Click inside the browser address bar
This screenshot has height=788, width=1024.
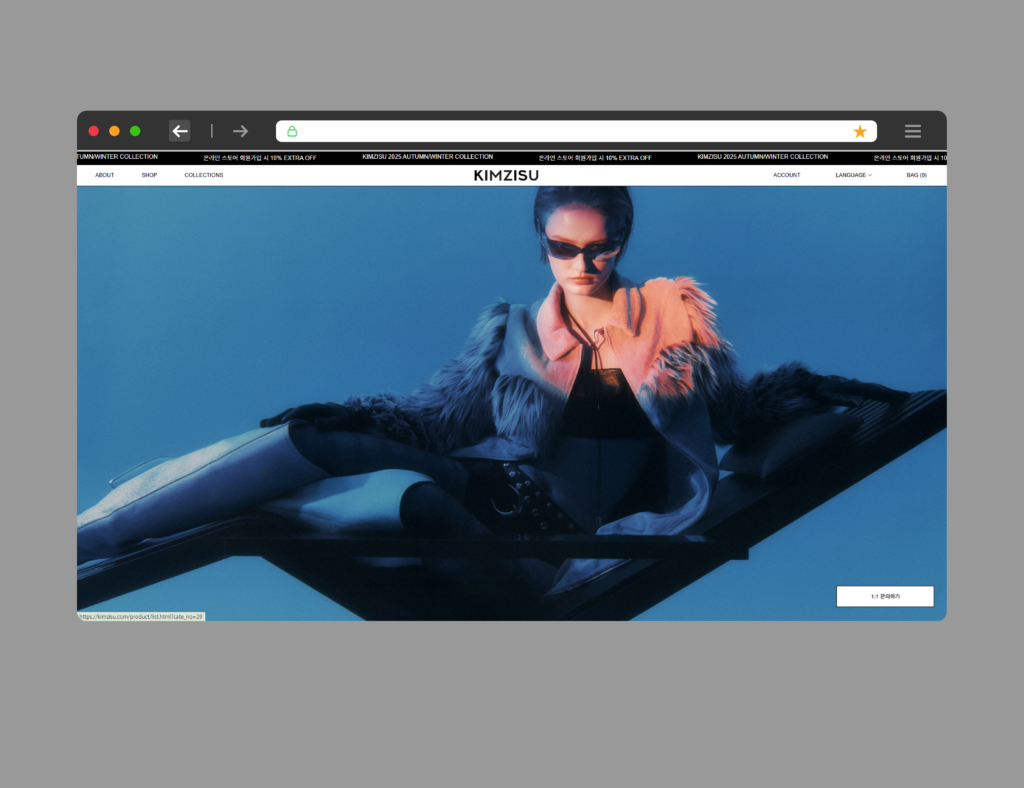tap(570, 131)
